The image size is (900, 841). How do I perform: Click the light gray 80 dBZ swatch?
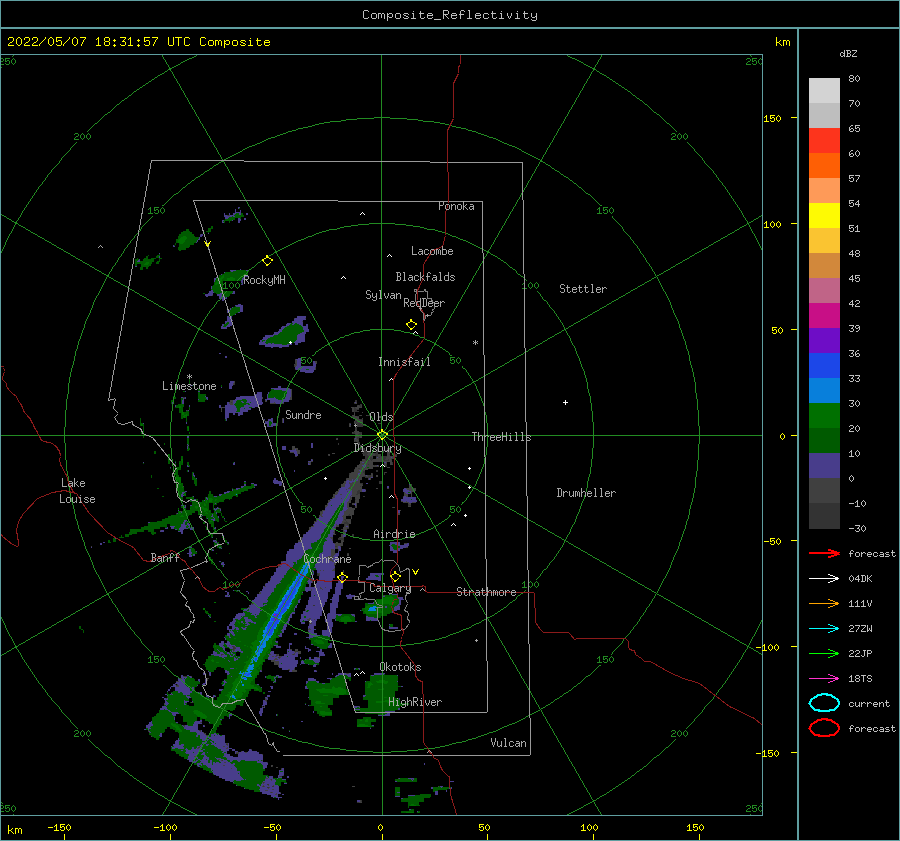pos(824,90)
